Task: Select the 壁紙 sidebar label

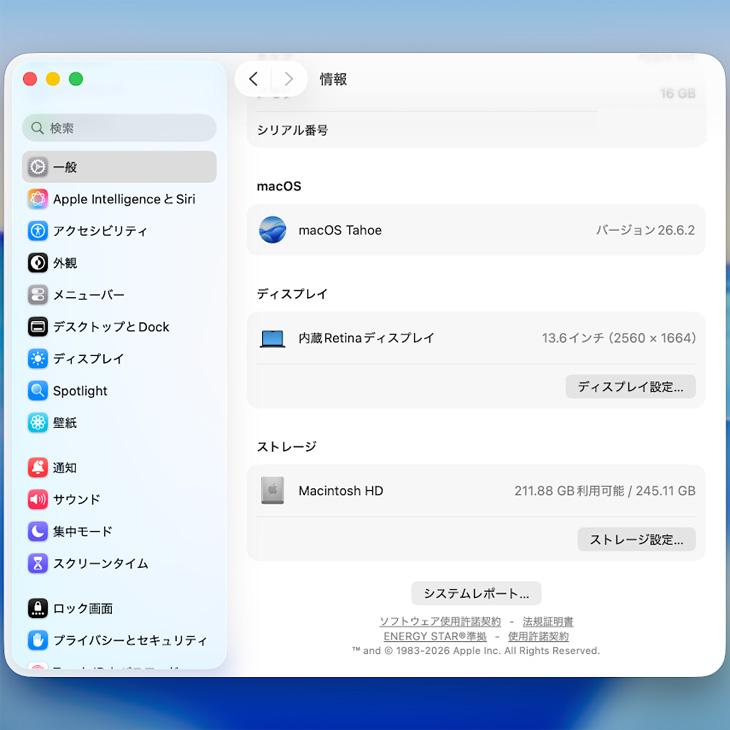Action: pos(65,423)
